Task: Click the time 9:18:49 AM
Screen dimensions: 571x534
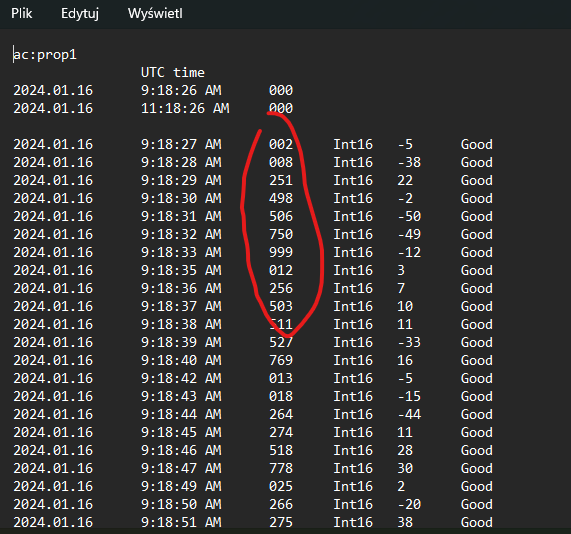Action: 181,486
